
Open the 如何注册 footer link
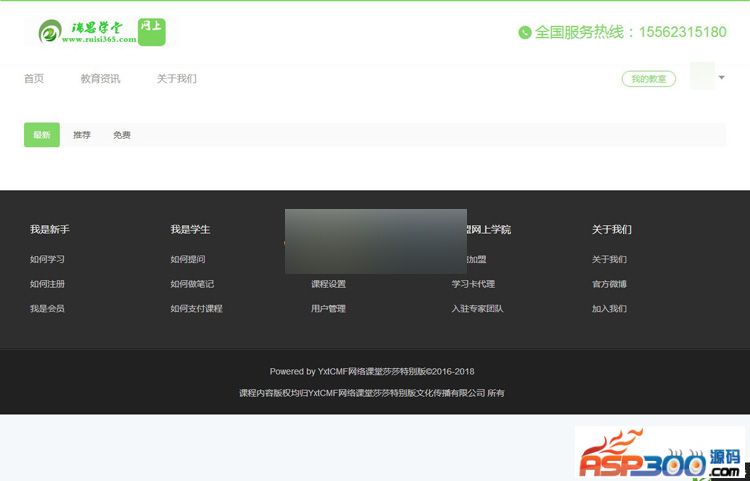(x=47, y=284)
